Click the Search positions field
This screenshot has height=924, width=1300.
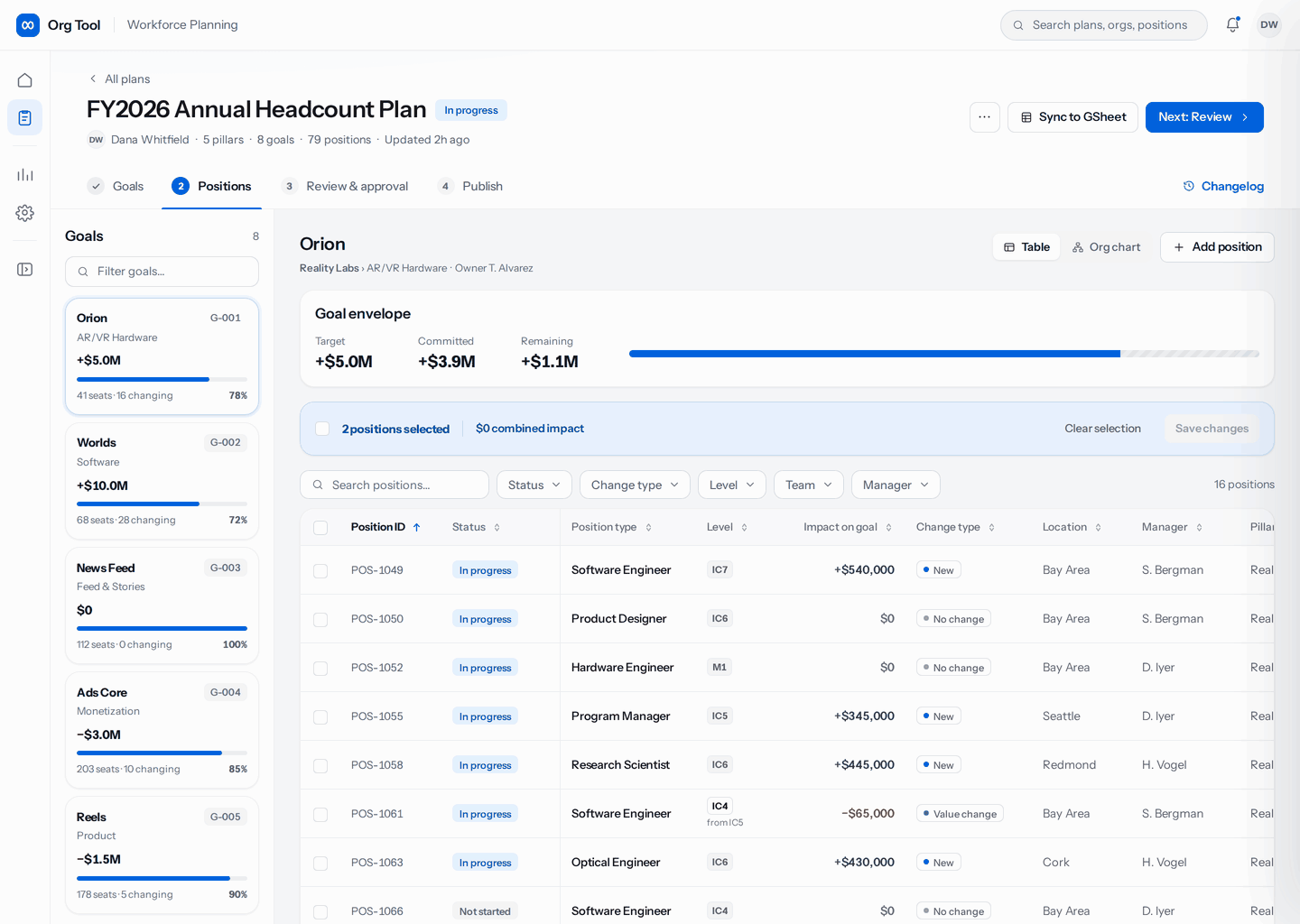pyautogui.click(x=395, y=485)
